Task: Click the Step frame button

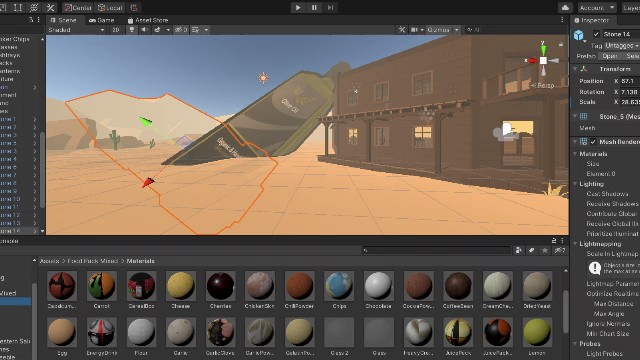Action: click(330, 7)
